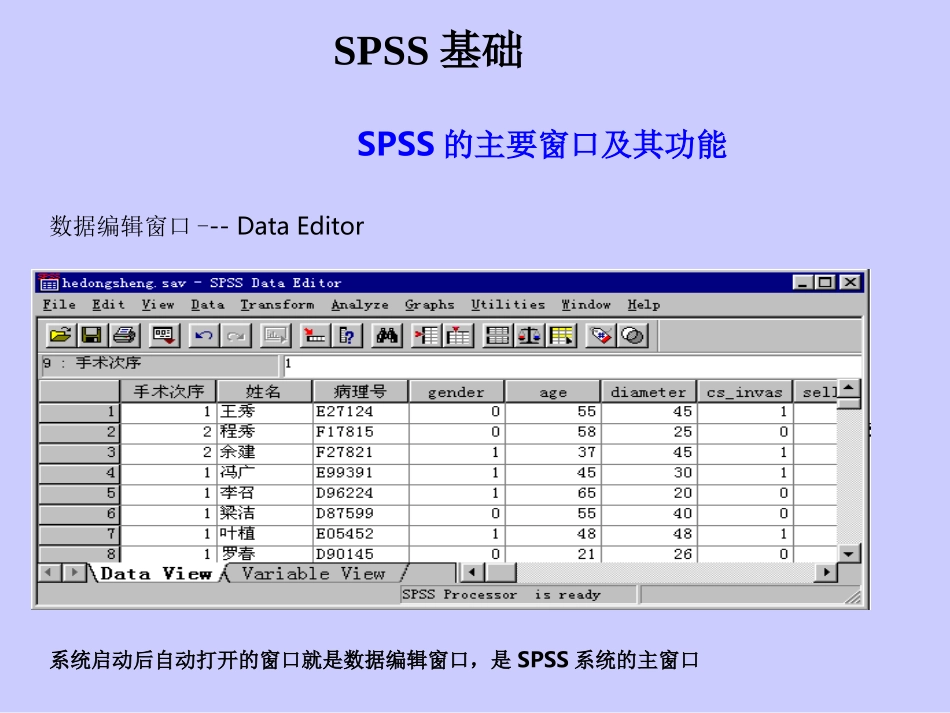Open the Utilities menu
The height and width of the screenshot is (713, 950).
[x=508, y=305]
